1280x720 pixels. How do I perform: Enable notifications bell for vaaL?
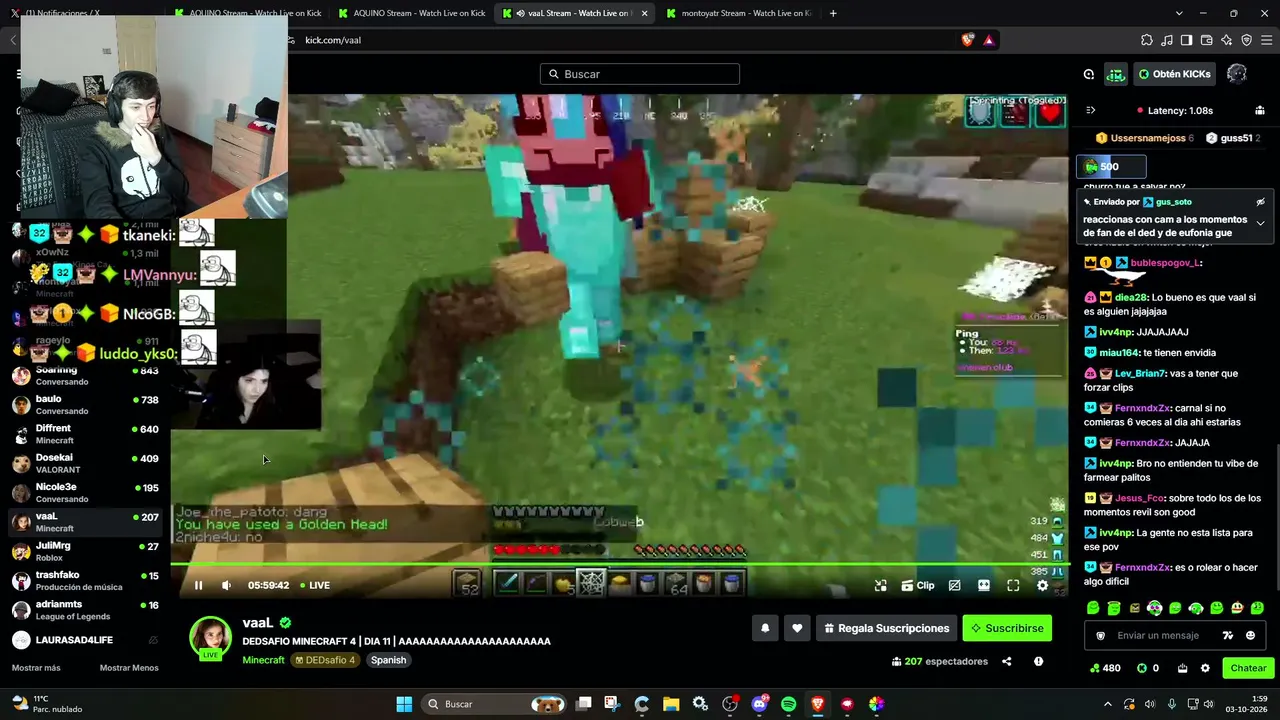click(x=765, y=628)
